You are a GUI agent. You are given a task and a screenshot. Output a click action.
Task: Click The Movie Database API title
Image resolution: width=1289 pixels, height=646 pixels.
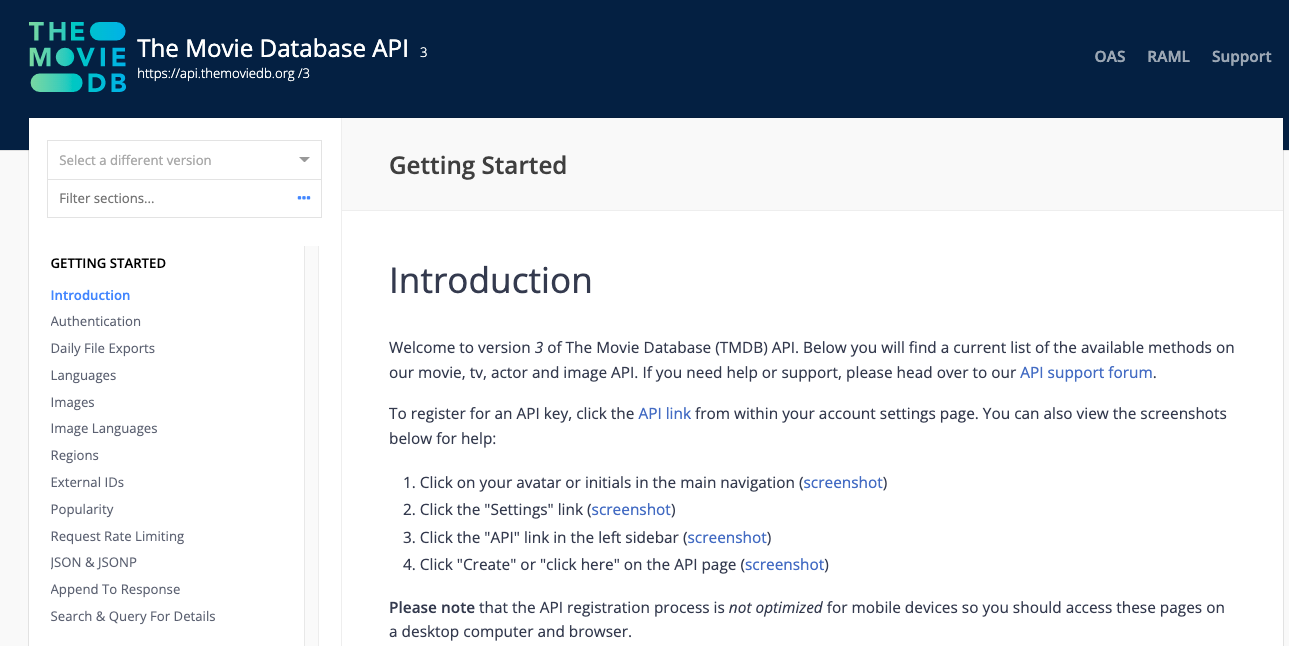click(x=273, y=48)
